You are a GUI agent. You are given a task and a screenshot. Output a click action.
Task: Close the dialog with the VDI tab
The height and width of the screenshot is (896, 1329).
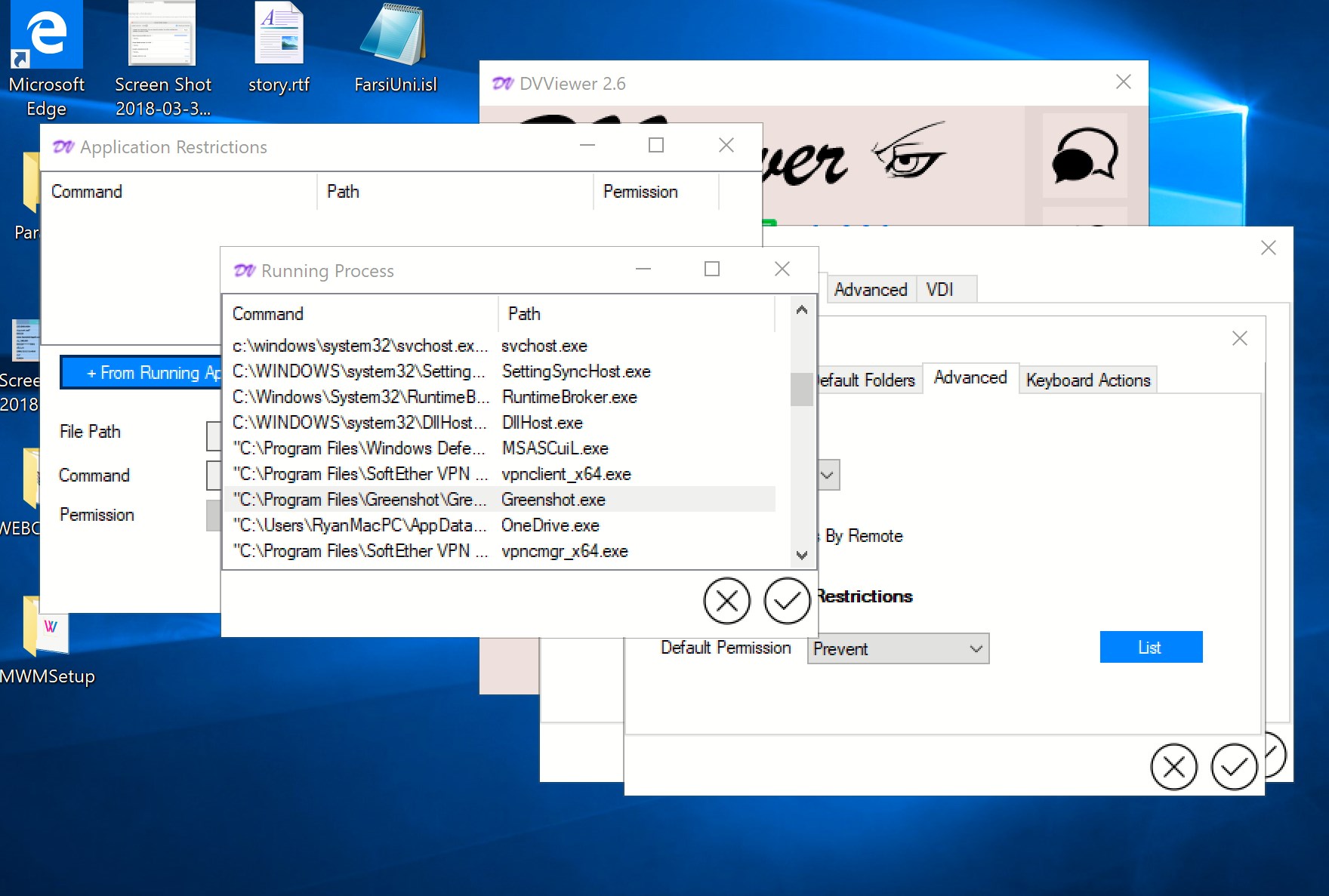click(1269, 248)
